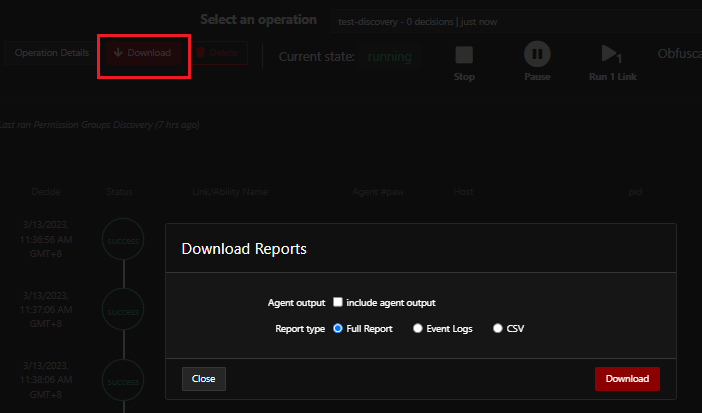Screen dimensions: 702x413
Task: Click the pid column header
Action: [x=635, y=192]
